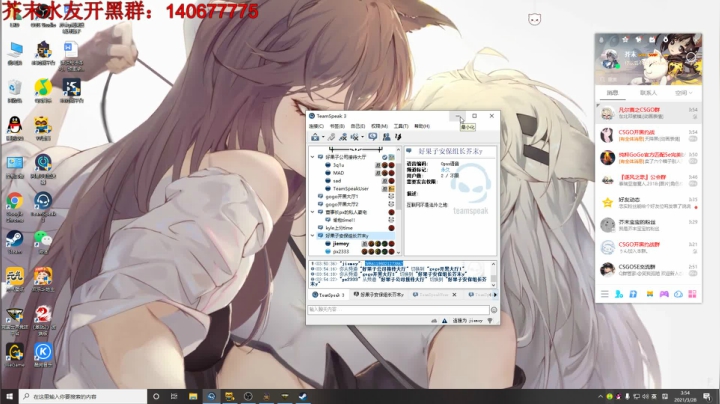The height and width of the screenshot is (404, 720).
Task: Click the connection signal icon in the TeamSpeak status bar
Action: pyautogui.click(x=490, y=321)
